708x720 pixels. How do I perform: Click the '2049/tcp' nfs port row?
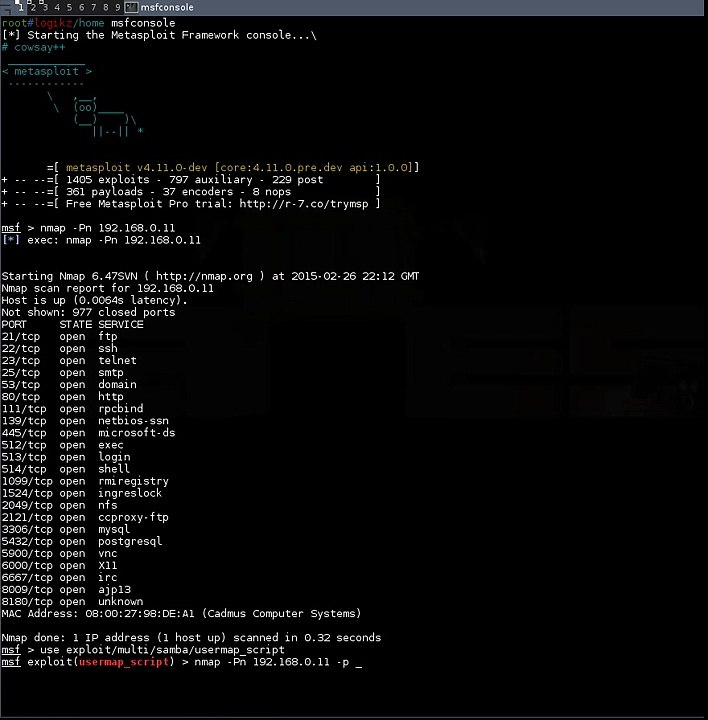point(59,506)
